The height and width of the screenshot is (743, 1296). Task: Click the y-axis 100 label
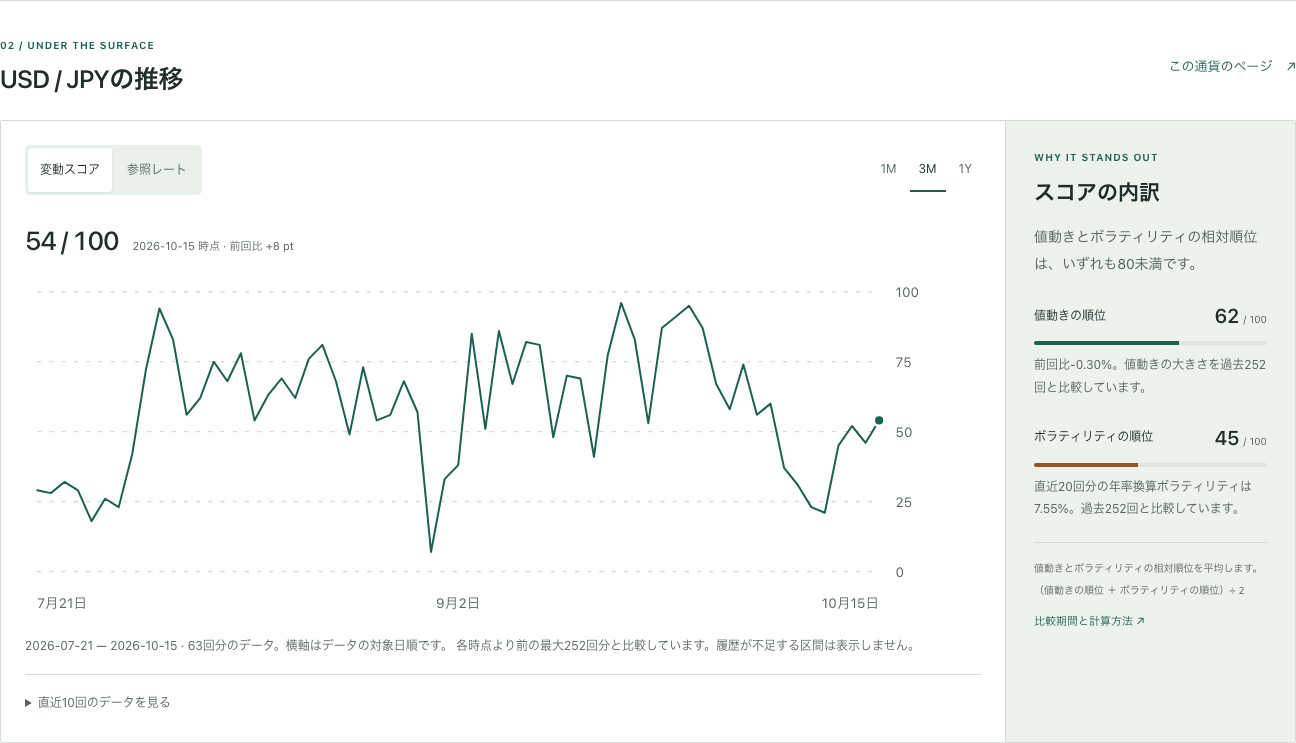click(907, 292)
